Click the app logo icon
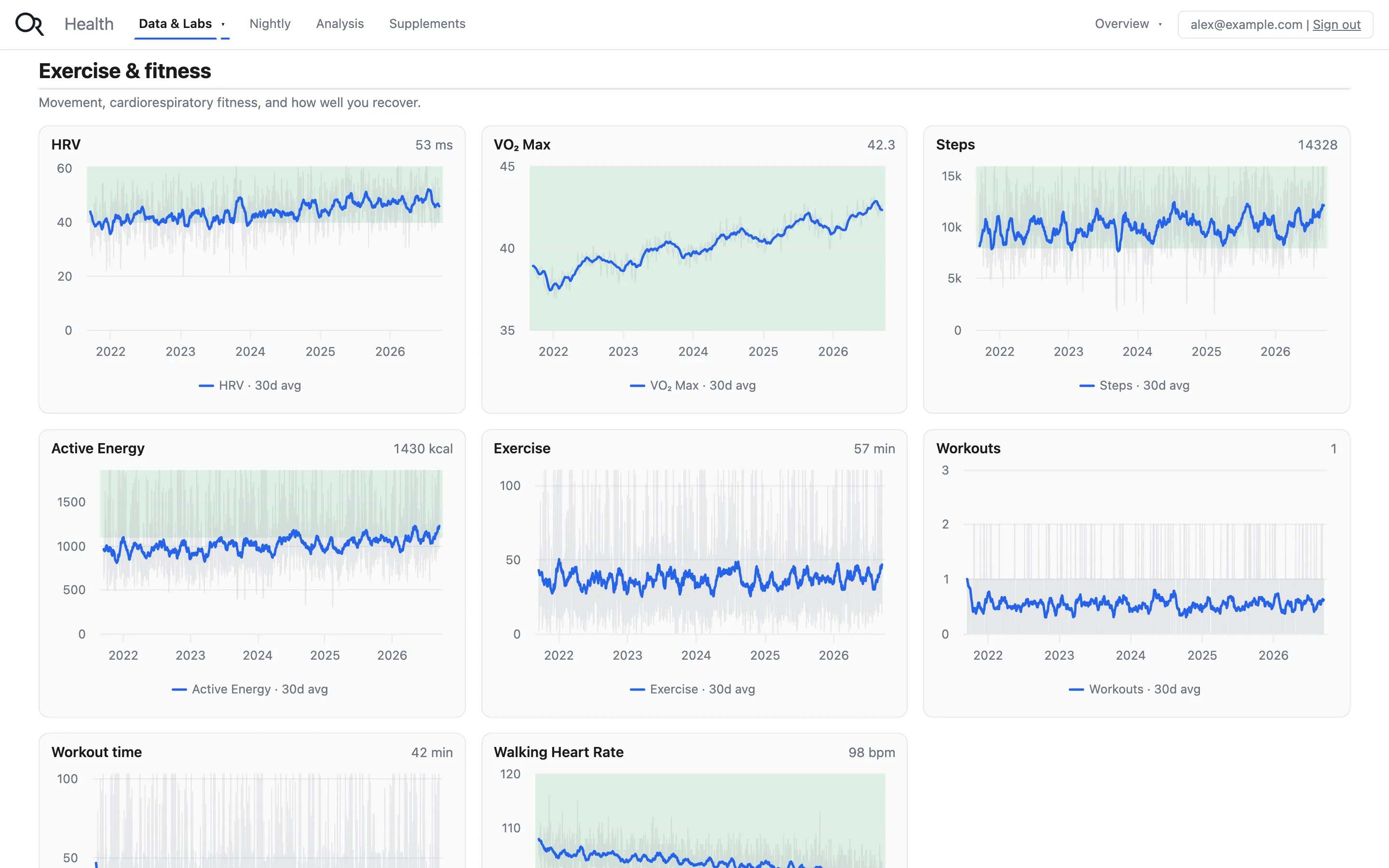Viewport: 1389px width, 868px height. [x=29, y=24]
